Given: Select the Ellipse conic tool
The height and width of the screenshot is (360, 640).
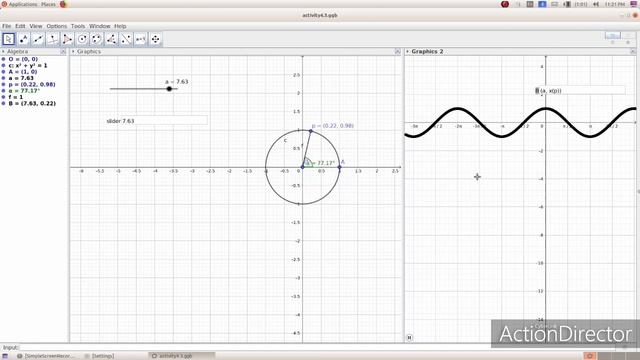Looking at the screenshot, I should [97, 39].
